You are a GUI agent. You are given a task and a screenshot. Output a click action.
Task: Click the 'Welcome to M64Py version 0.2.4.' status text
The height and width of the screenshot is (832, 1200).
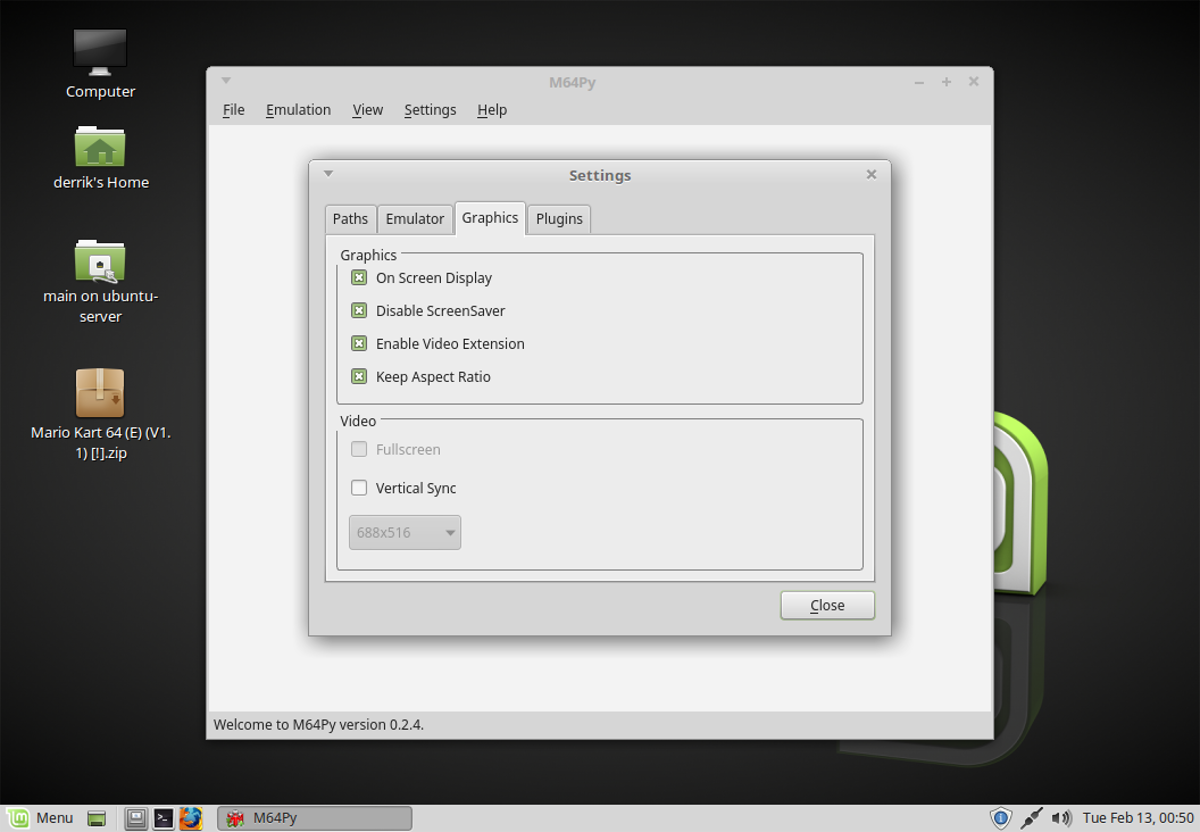[318, 724]
